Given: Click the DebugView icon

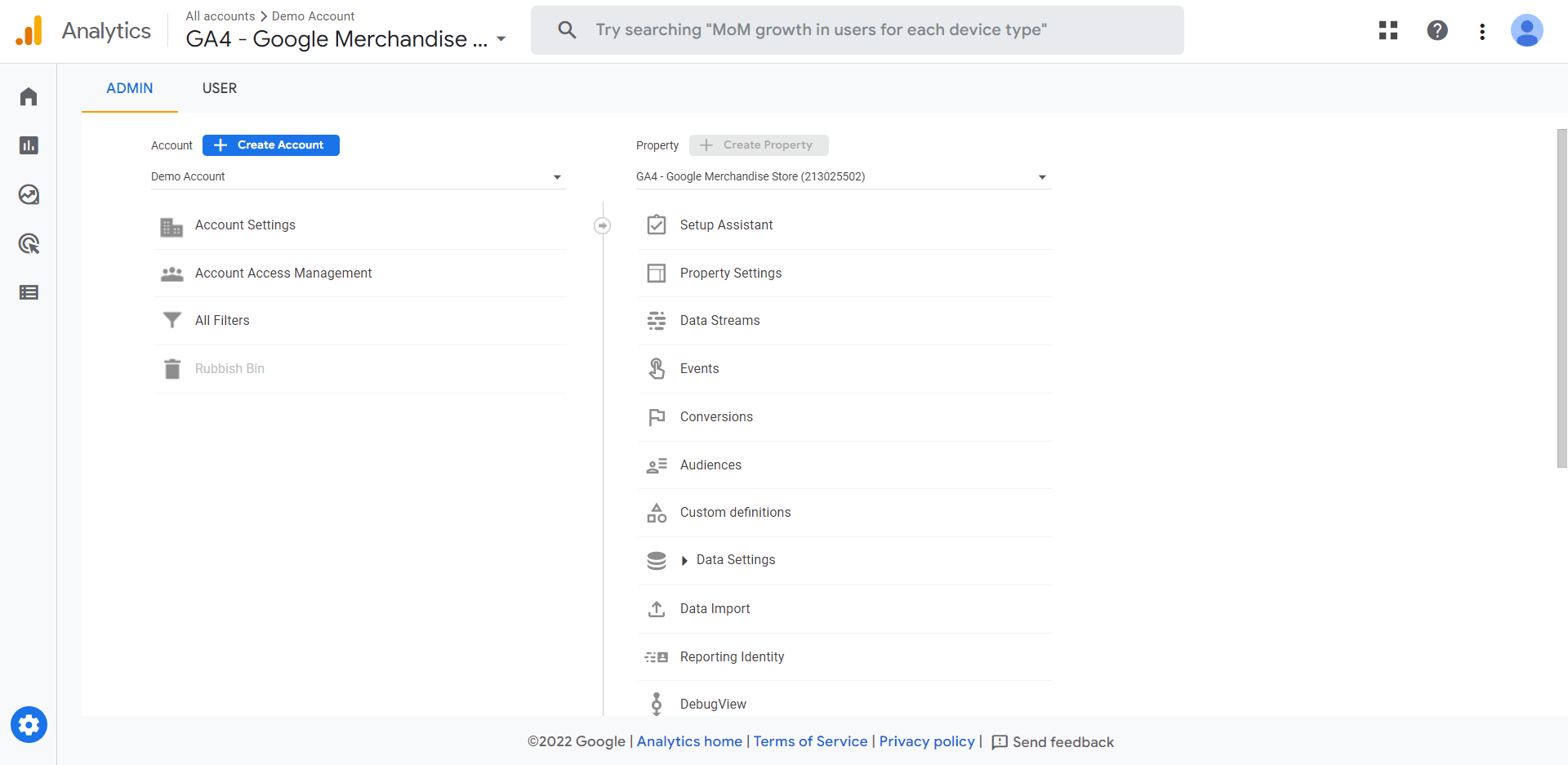Looking at the screenshot, I should click(x=657, y=704).
